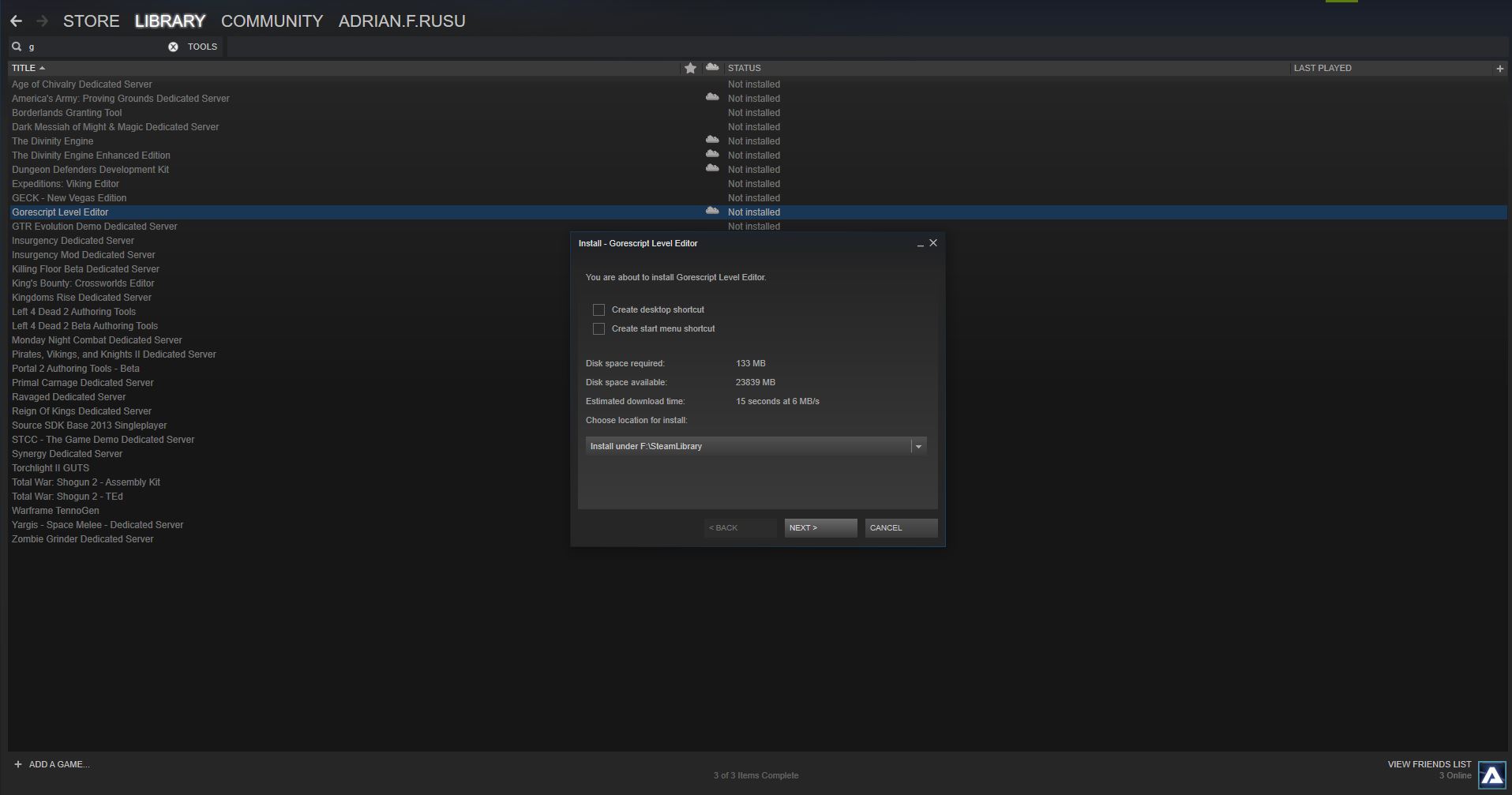Viewport: 1512px width, 795px height.
Task: Select Killing Floor Beta Dedicated Server
Action: [x=85, y=269]
